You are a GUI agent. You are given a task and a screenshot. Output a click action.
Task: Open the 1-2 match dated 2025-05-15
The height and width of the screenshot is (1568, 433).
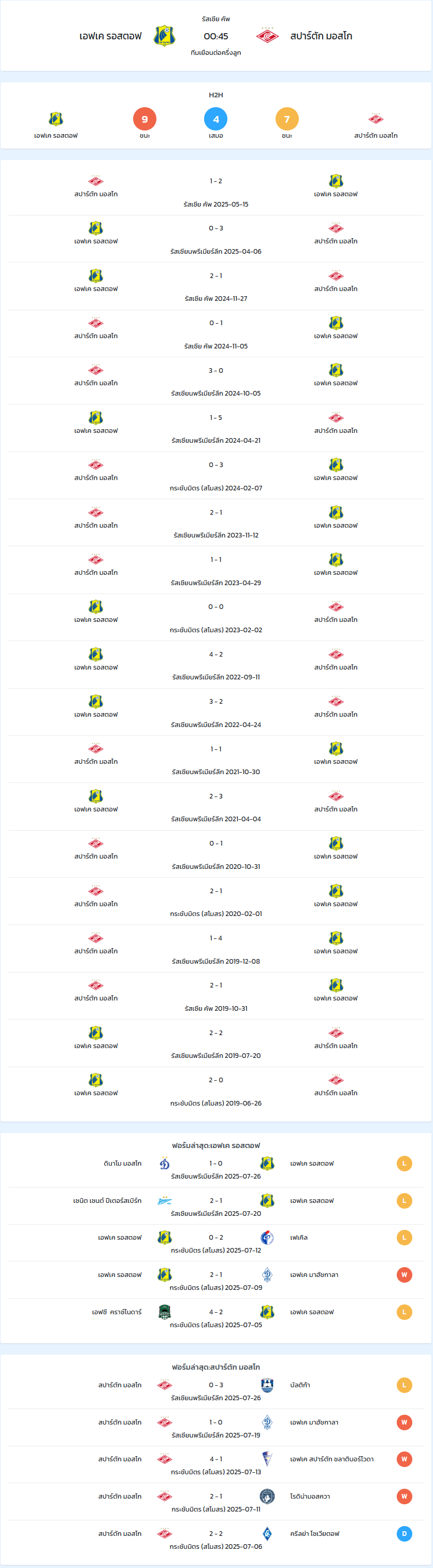(x=215, y=192)
